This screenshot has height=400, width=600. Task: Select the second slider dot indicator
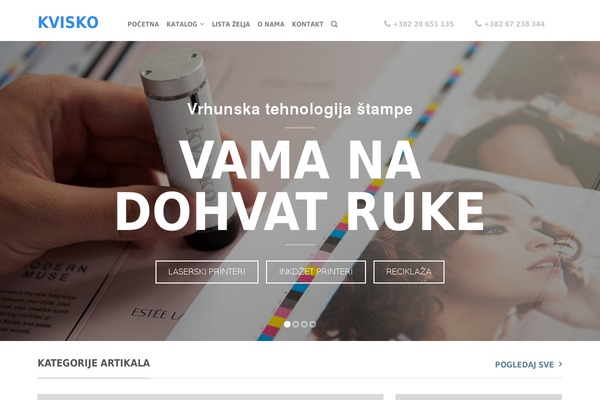(x=295, y=324)
